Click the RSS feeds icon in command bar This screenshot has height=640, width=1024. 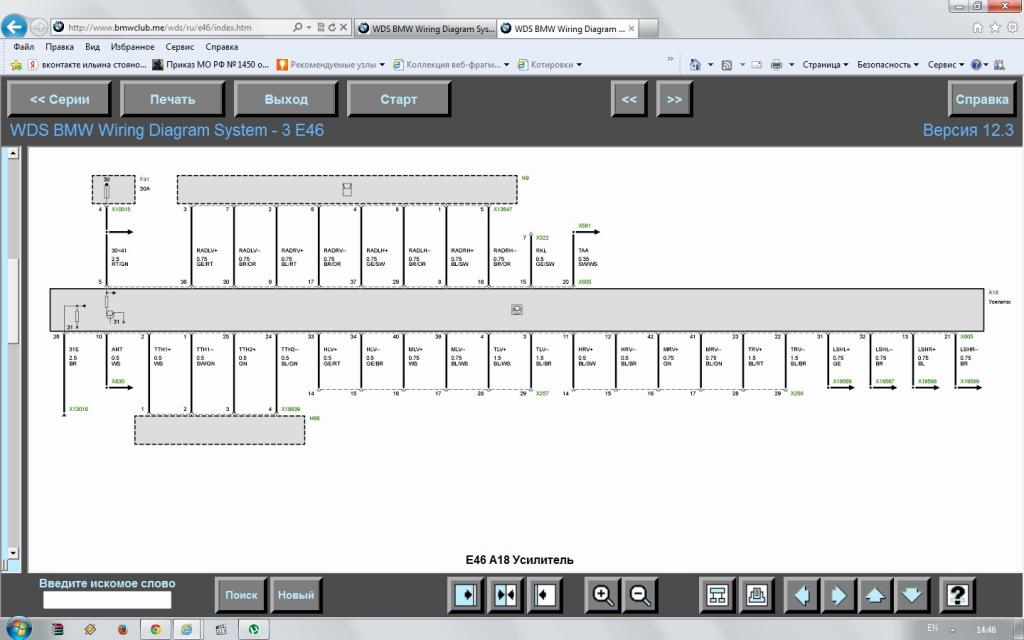coord(726,65)
